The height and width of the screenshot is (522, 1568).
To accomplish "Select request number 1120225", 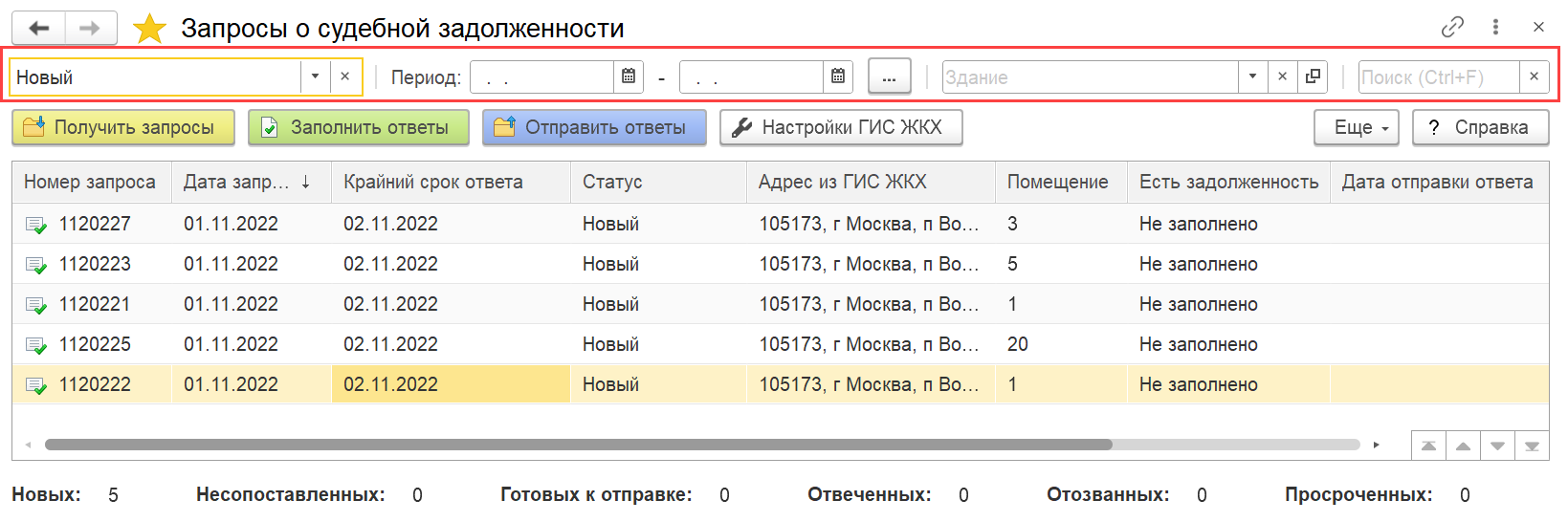I will pos(95,344).
